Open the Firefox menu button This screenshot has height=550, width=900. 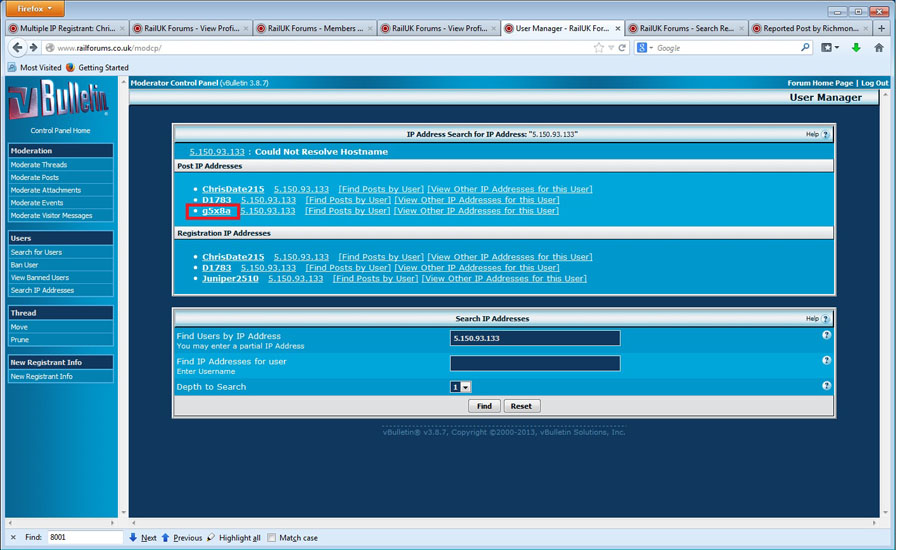(36, 9)
